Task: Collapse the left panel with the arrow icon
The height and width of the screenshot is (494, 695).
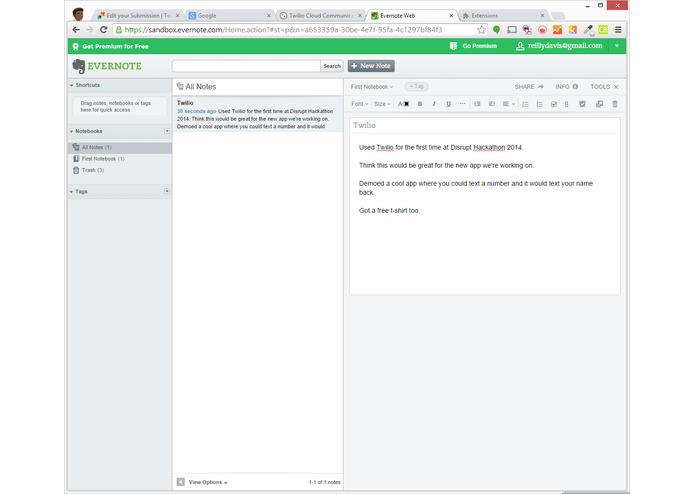Action: coord(180,482)
